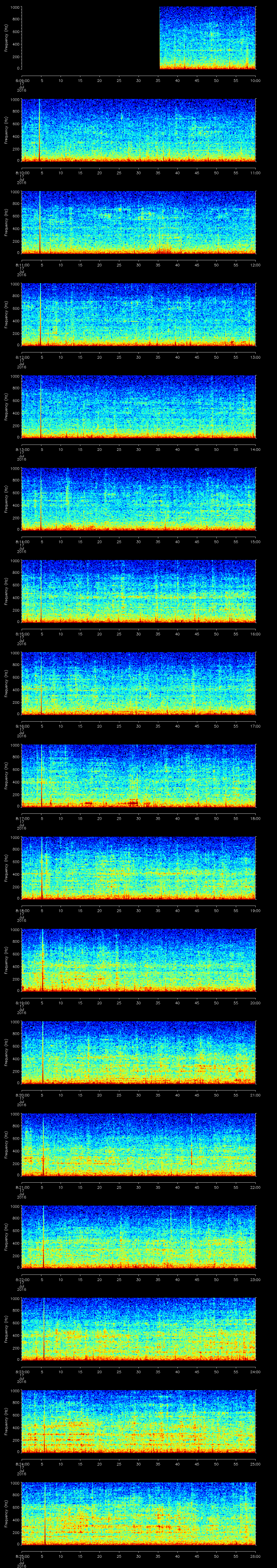Click the 19:00 end time label
The image size is (277, 1568).
pyautogui.click(x=256, y=910)
